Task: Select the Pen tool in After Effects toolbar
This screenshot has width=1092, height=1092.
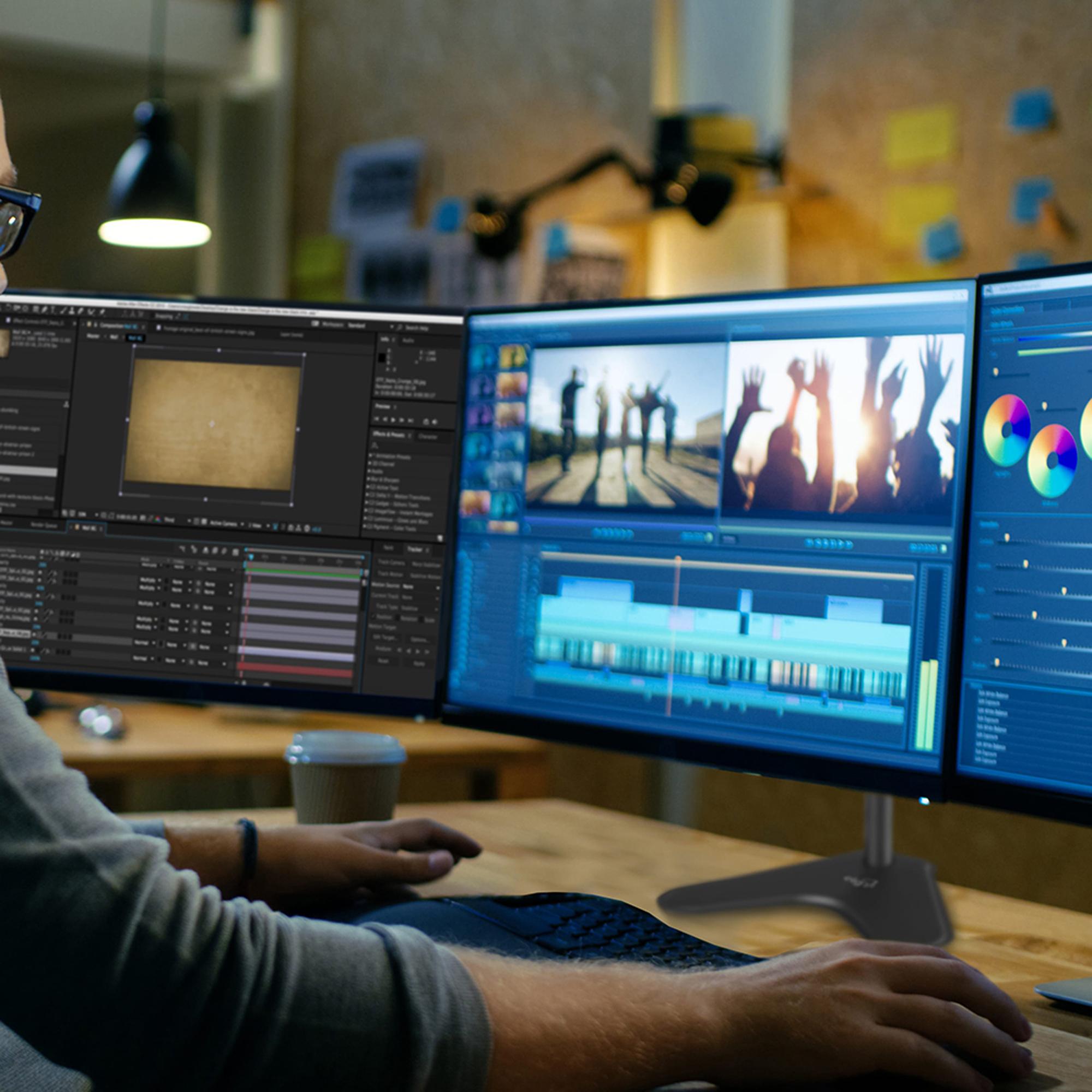Action: tap(44, 310)
